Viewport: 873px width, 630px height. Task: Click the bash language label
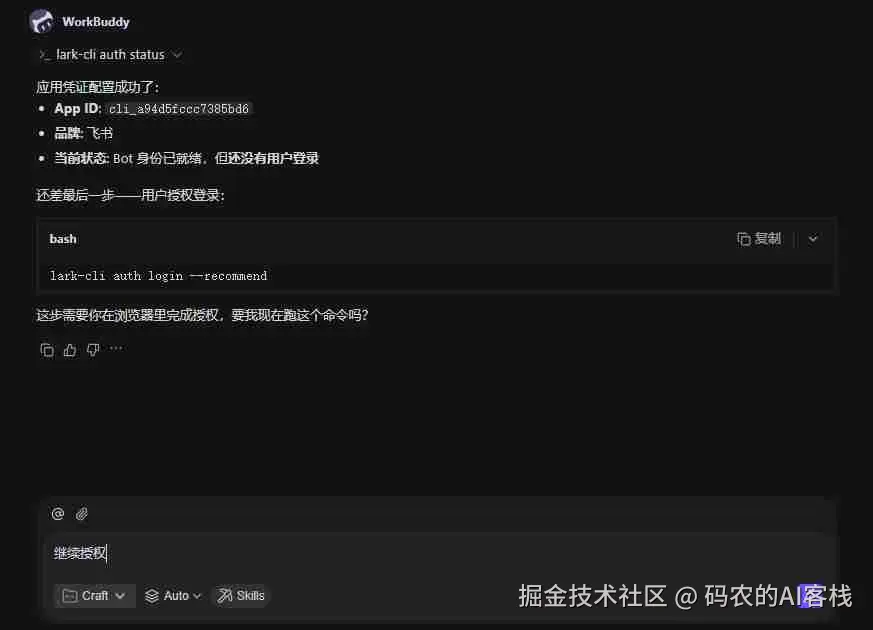coord(63,239)
